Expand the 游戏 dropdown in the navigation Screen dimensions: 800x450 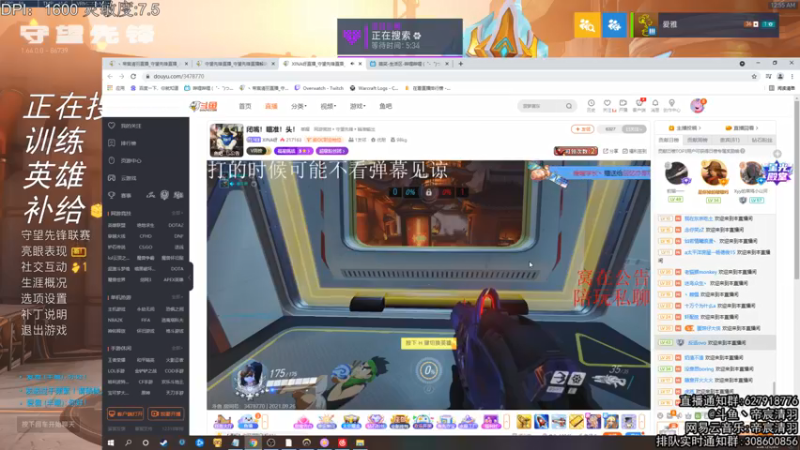[357, 106]
